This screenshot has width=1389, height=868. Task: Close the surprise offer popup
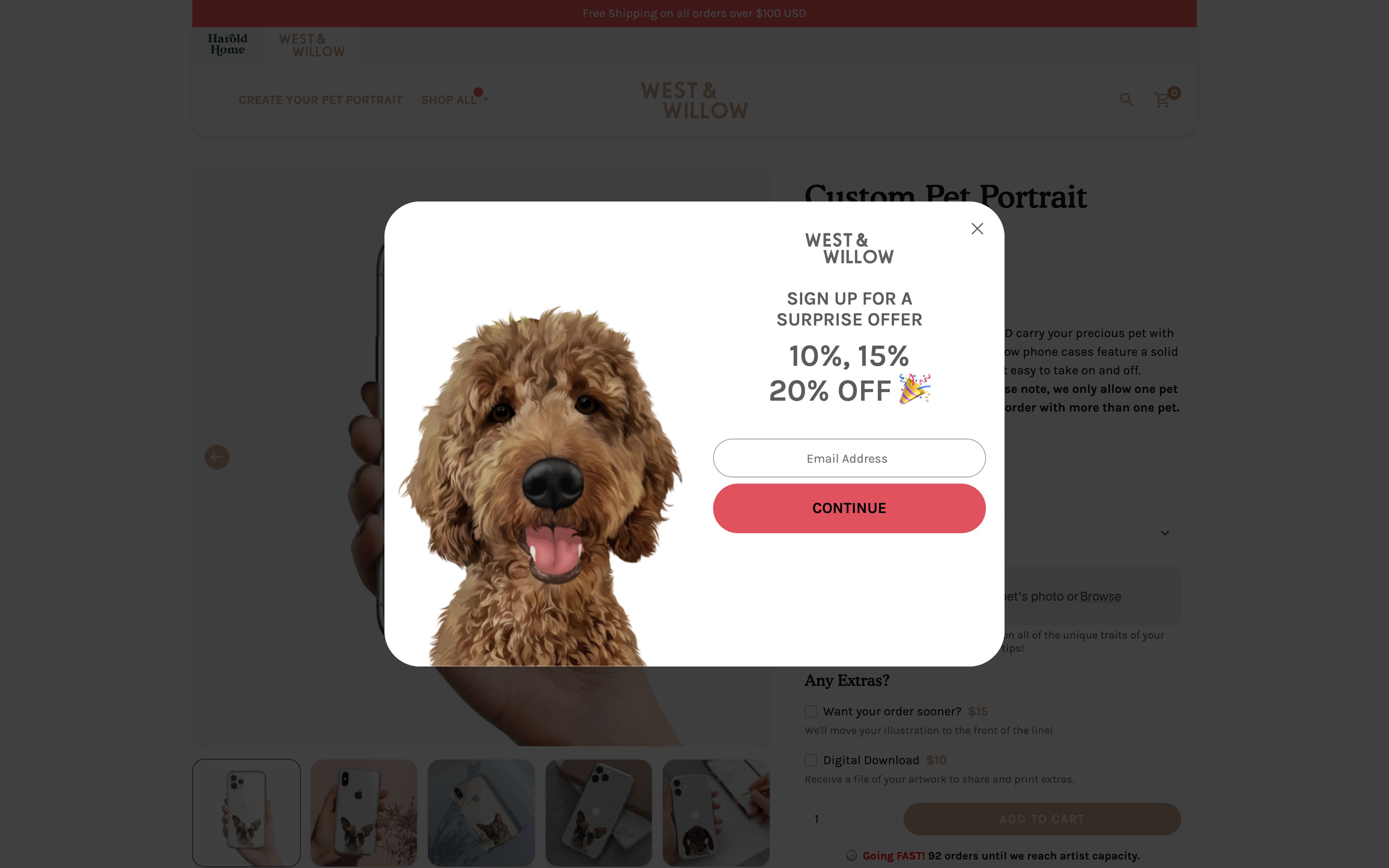pyautogui.click(x=977, y=229)
